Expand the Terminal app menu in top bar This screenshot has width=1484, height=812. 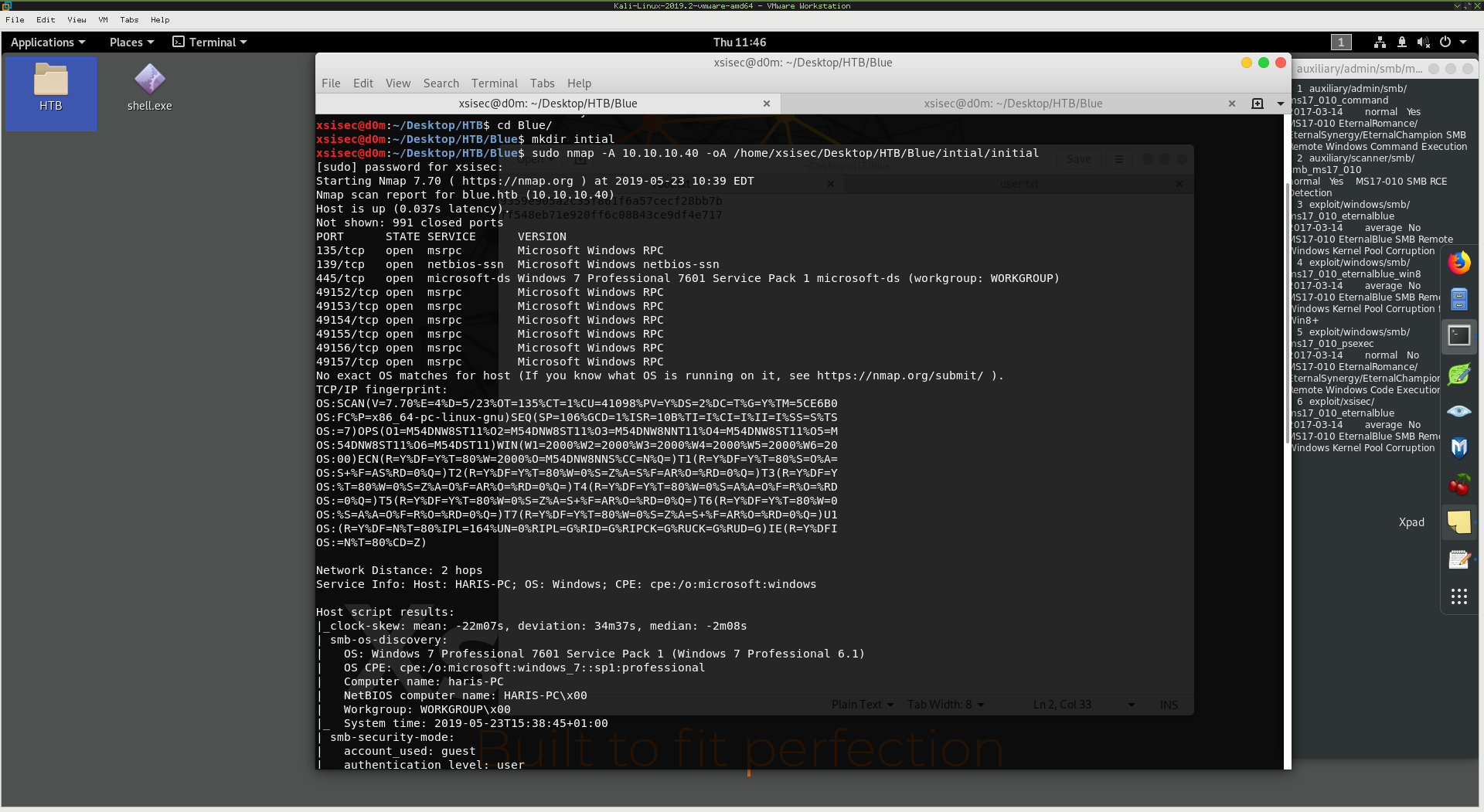(209, 42)
